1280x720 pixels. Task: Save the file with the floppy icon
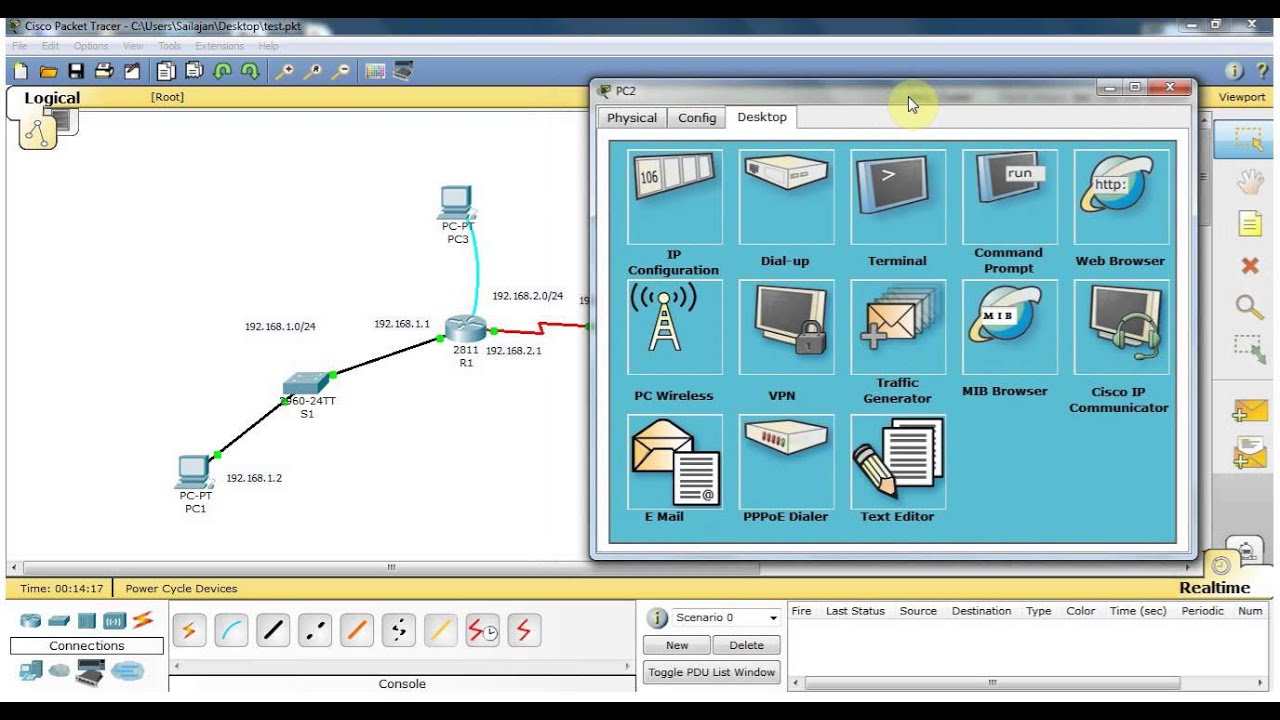pyautogui.click(x=76, y=71)
